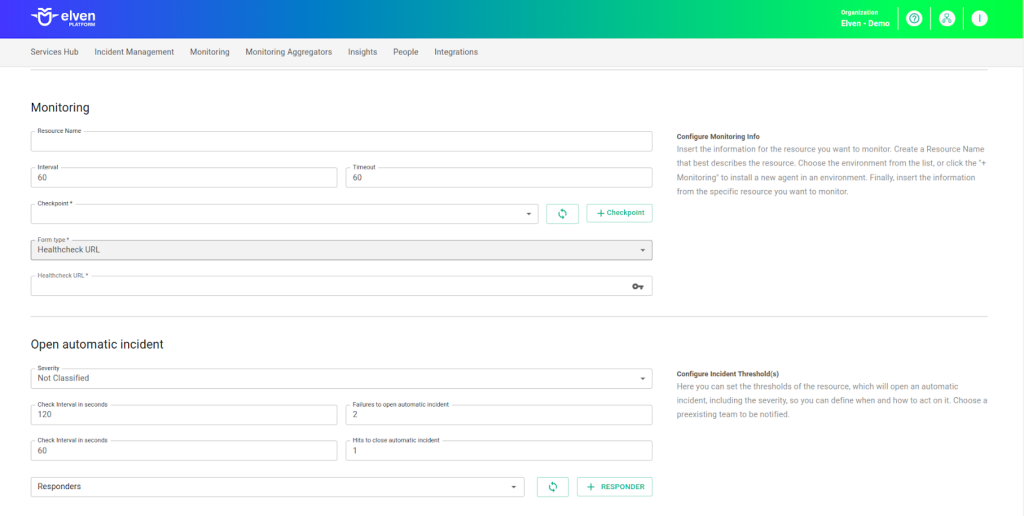This screenshot has width=1024, height=516.
Task: Open the user profile avatar icon
Action: tap(979, 18)
